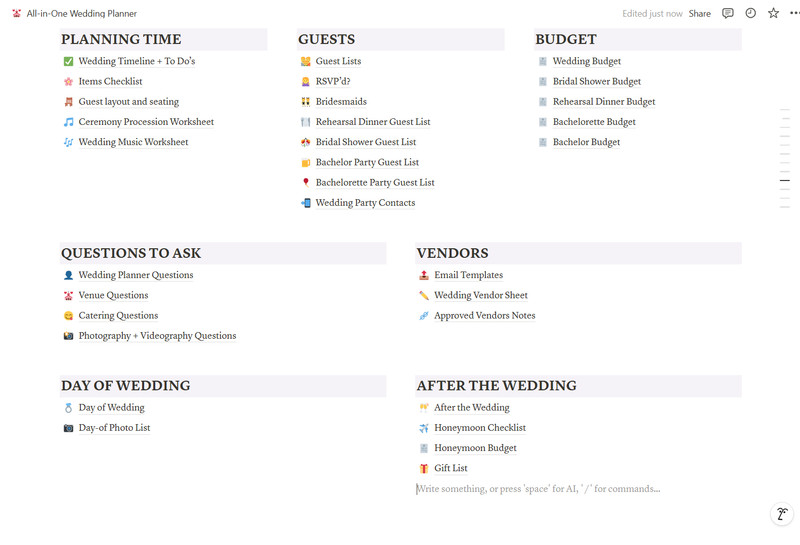This screenshot has width=800, height=545.
Task: Click the VENDORS heading
Action: pos(453,253)
